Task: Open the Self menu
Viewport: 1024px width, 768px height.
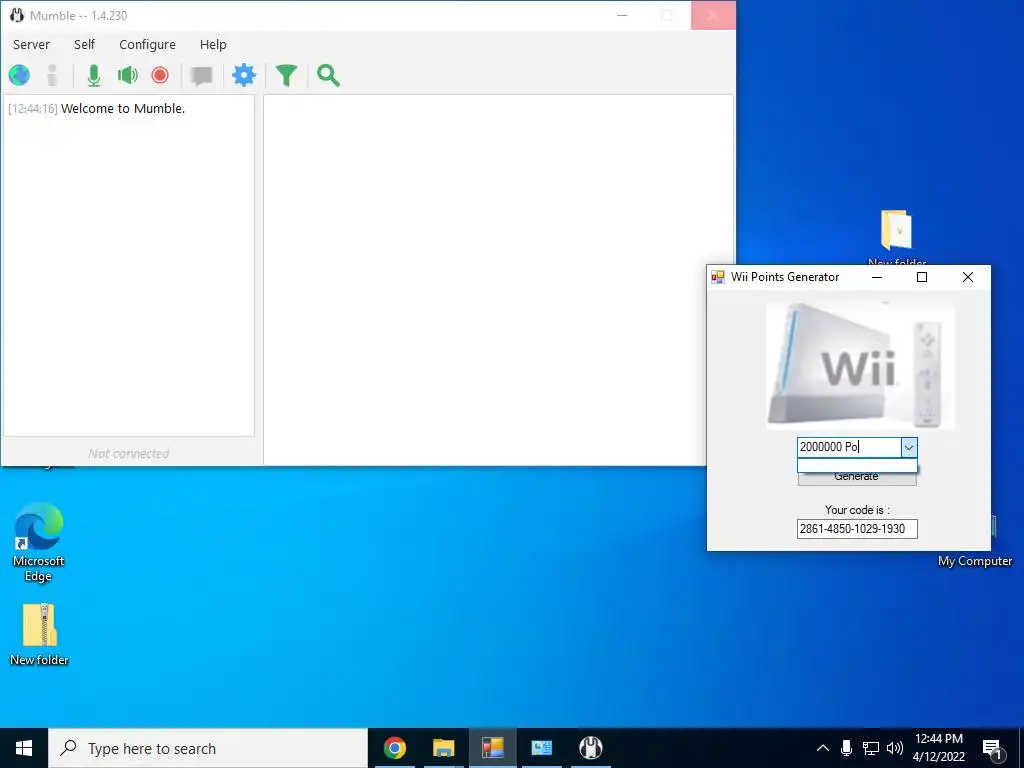Action: click(x=84, y=44)
